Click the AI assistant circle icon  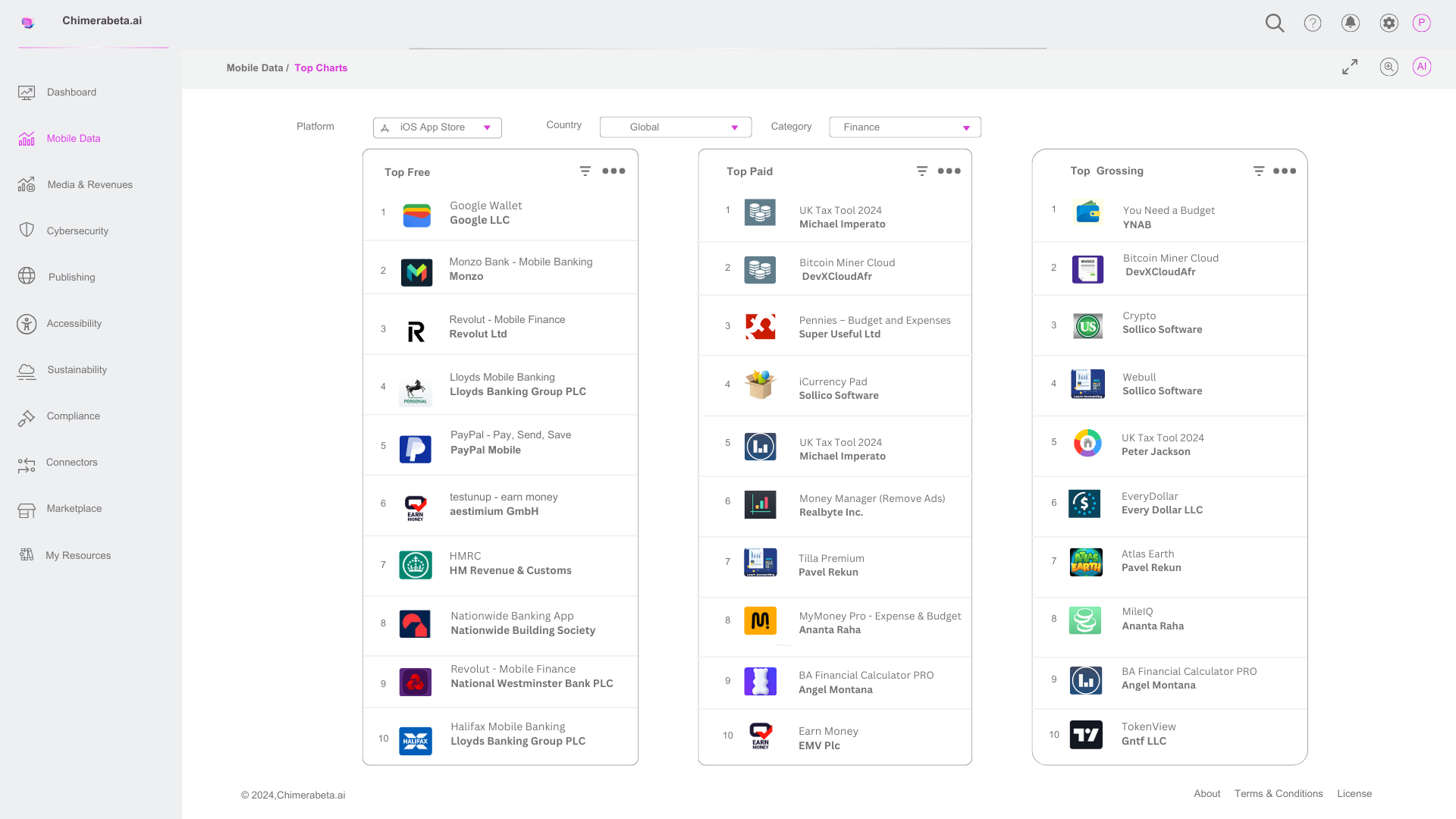click(x=1422, y=67)
